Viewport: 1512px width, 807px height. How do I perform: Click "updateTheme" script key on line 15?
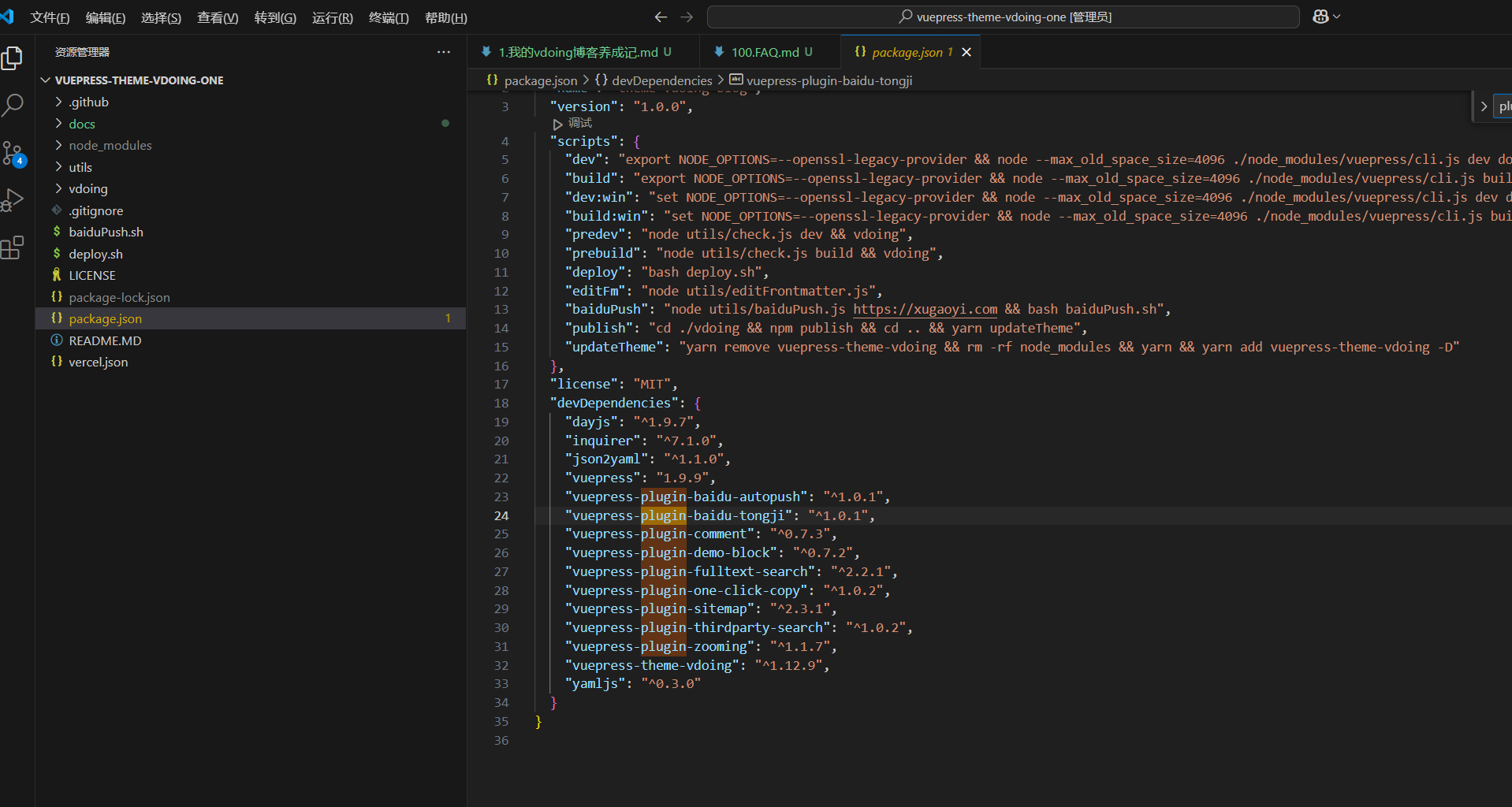(x=614, y=347)
